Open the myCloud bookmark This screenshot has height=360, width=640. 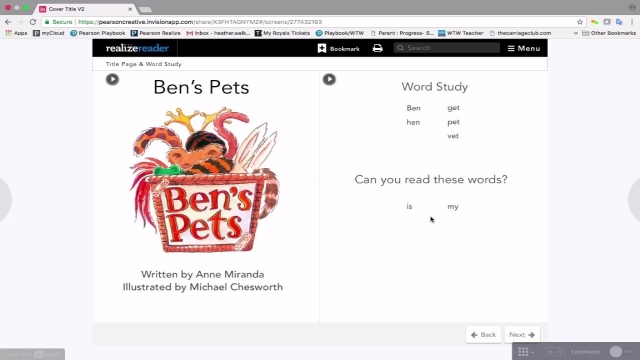49,33
